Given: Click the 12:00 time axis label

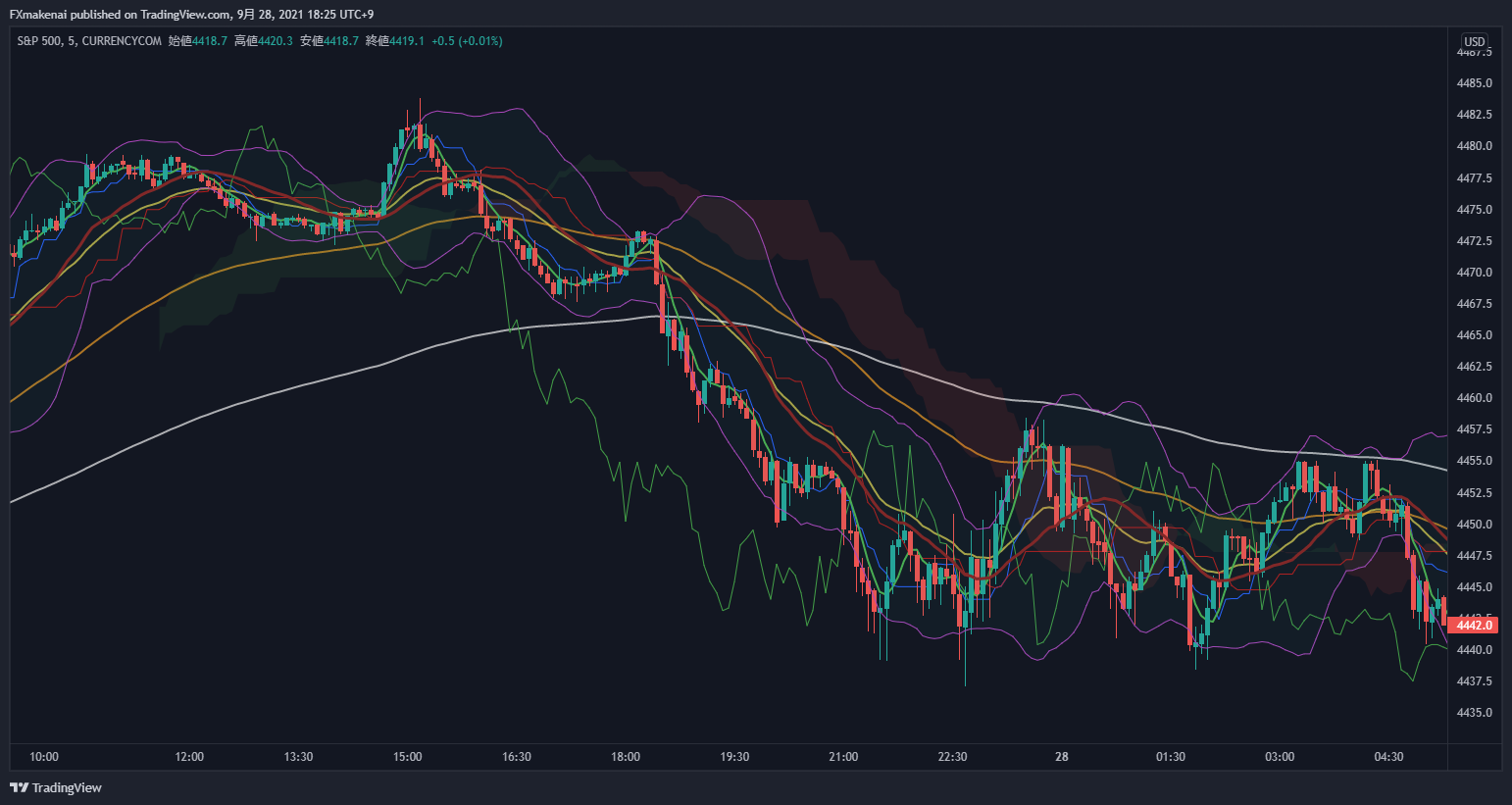Looking at the screenshot, I should 189,757.
